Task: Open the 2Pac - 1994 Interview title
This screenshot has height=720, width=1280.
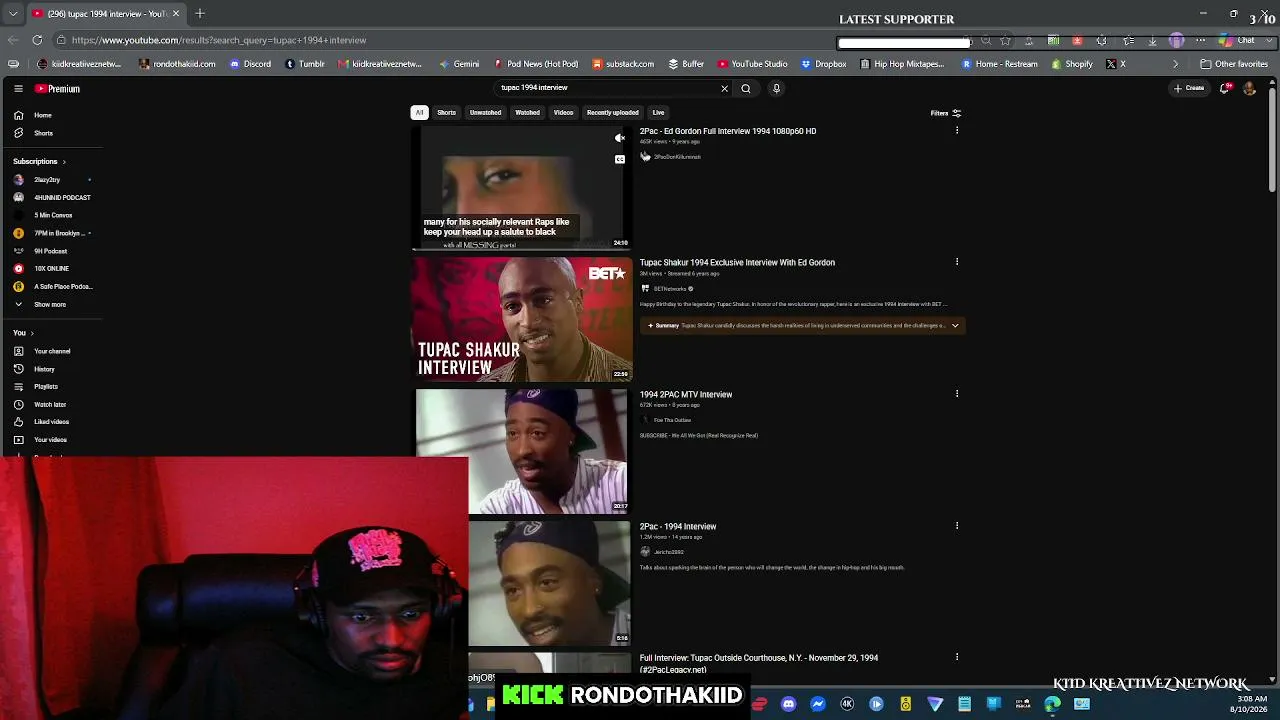Action: pos(678,527)
